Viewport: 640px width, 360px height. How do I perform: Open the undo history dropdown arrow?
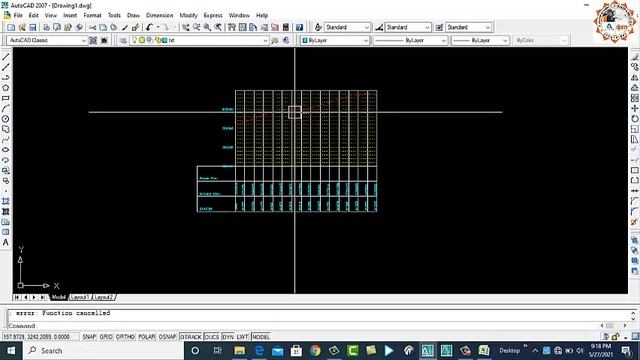pos(158,27)
